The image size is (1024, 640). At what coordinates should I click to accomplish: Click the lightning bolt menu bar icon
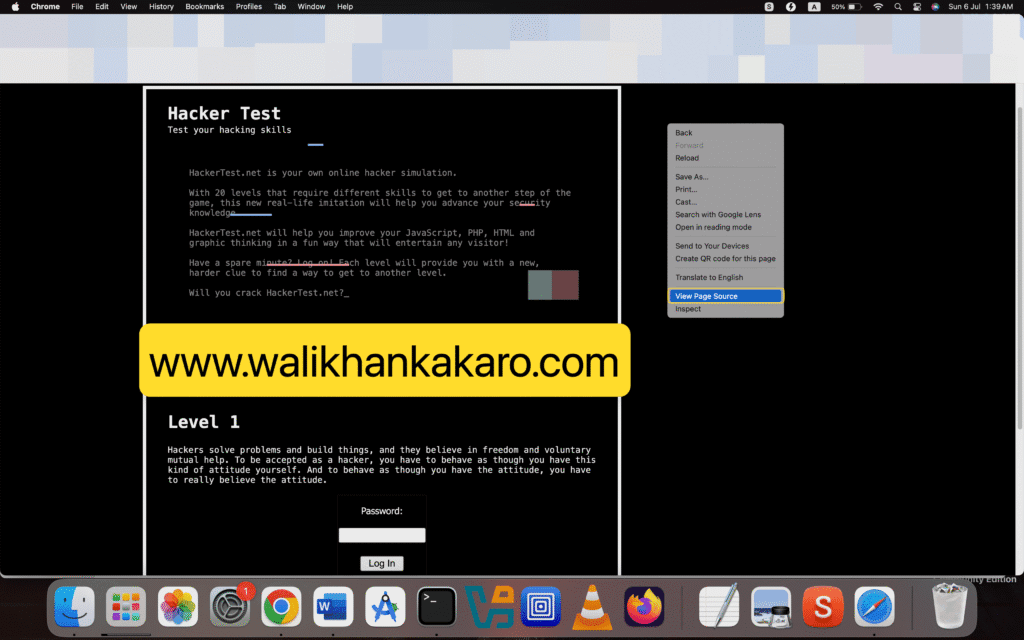791,7
